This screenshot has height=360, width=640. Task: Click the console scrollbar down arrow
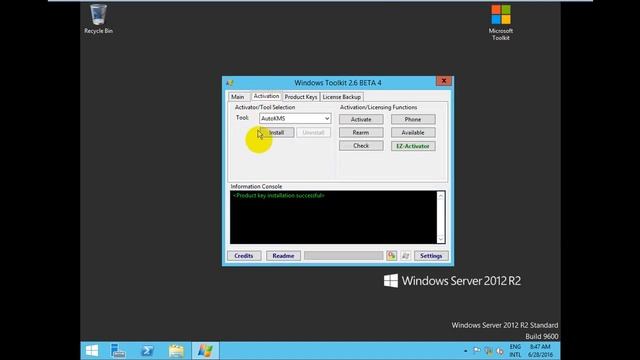pos(441,239)
